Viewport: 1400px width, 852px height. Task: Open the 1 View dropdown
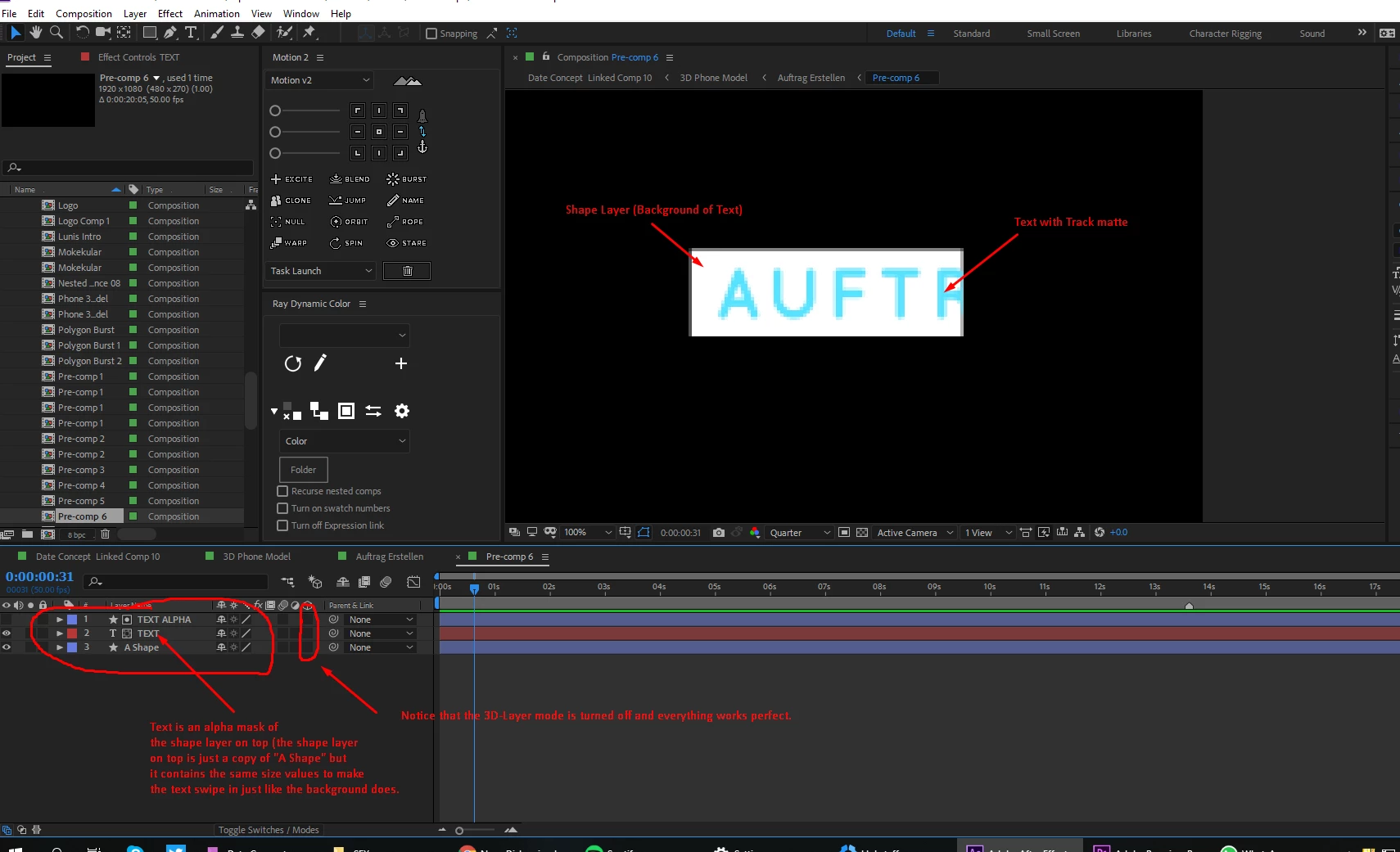(x=988, y=533)
